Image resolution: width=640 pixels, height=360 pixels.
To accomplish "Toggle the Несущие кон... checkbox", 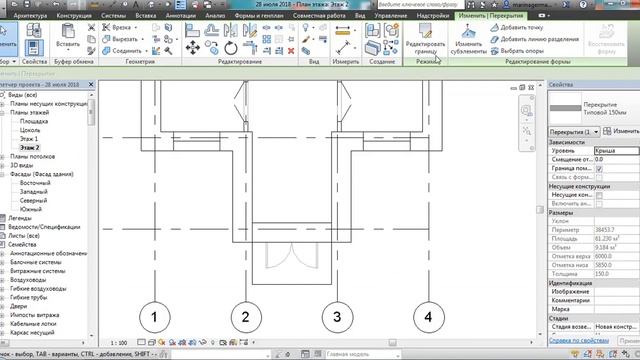I will pos(599,195).
